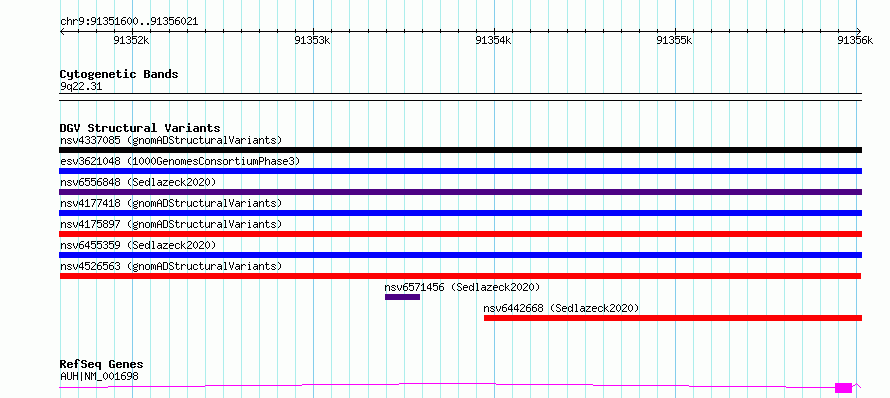
Task: Click the 91355k ruler tick label
Action: coord(675,40)
